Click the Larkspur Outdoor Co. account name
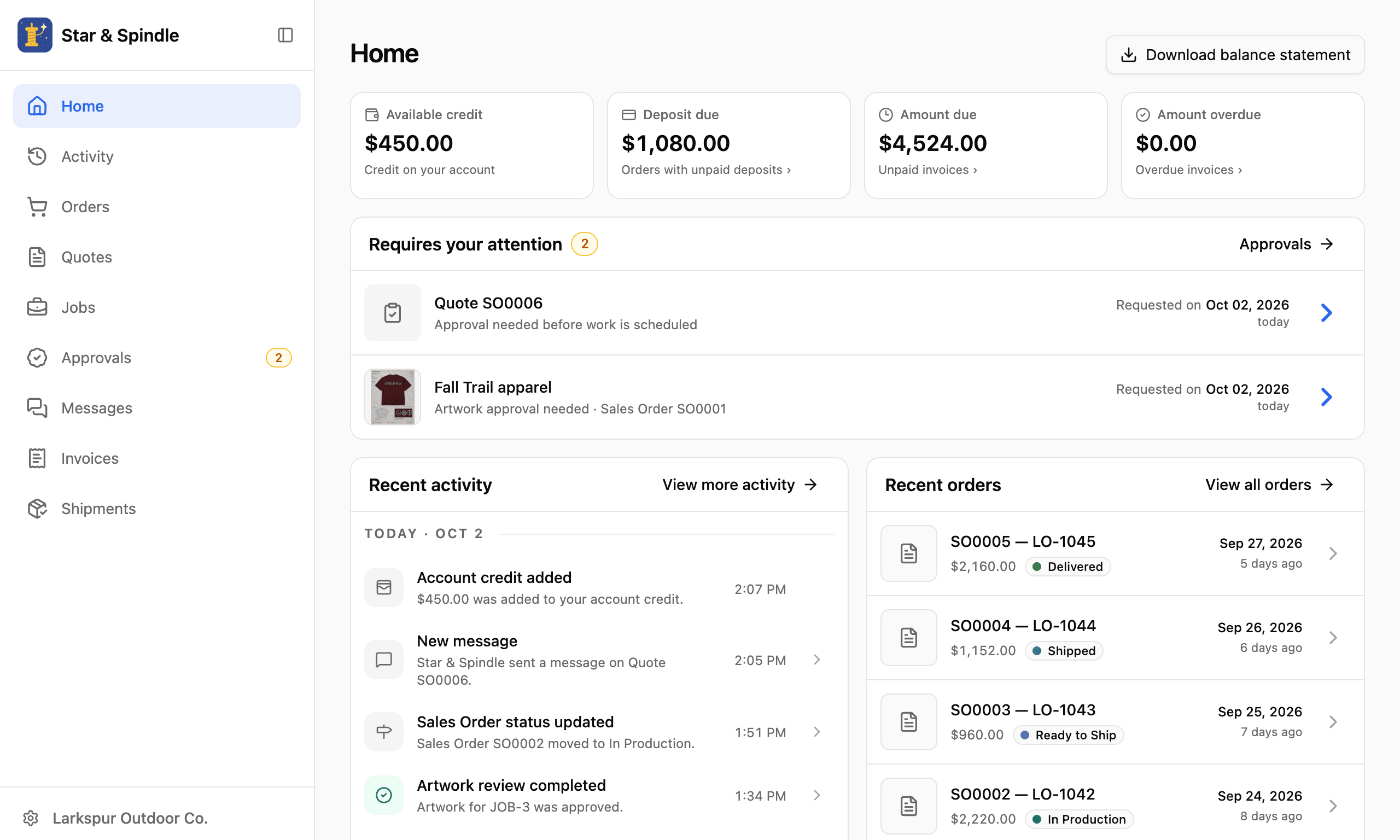 coord(130,818)
